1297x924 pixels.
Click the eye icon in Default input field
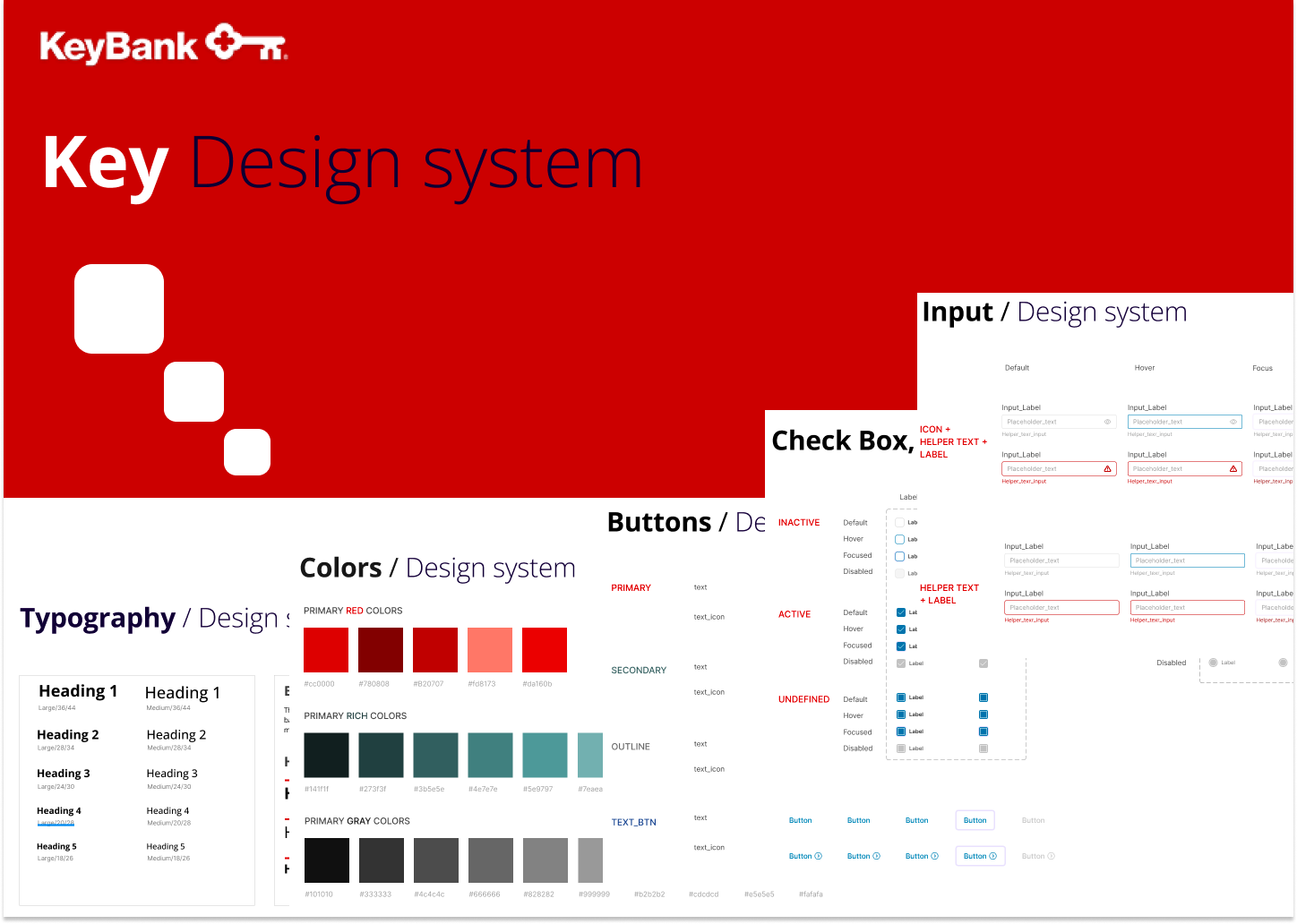(1107, 422)
